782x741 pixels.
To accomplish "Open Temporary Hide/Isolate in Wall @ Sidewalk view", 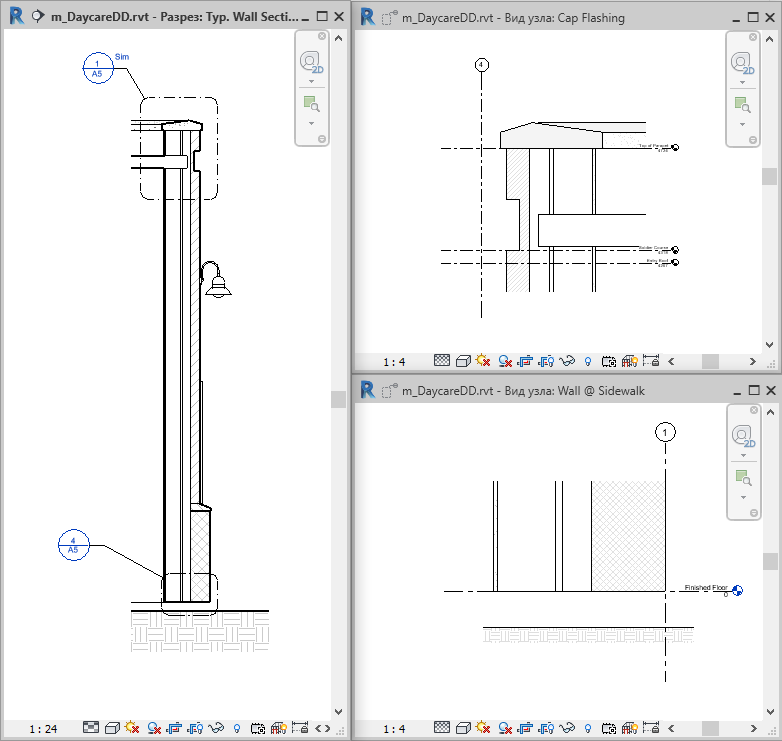I will coord(568,728).
